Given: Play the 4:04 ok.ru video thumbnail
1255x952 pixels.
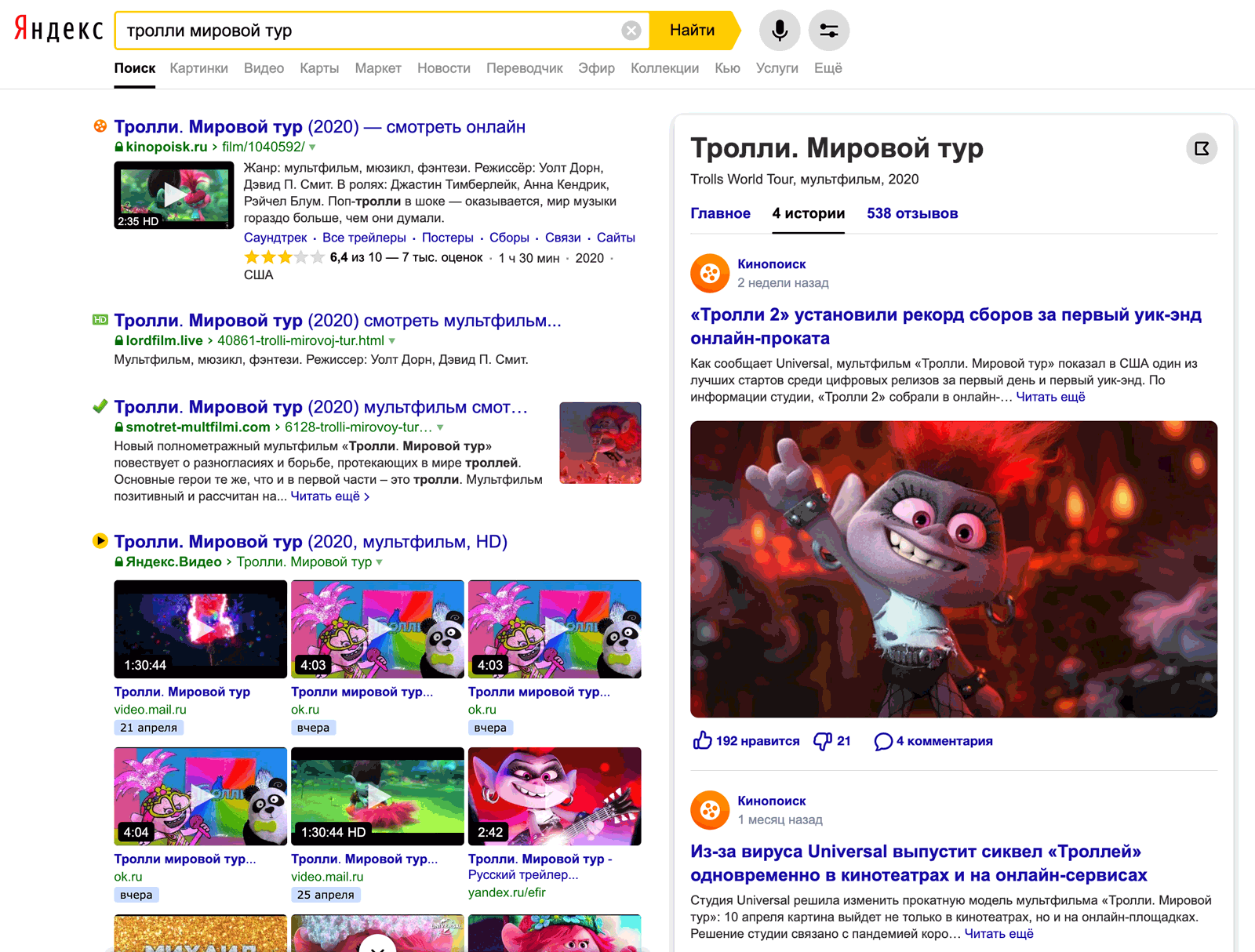Looking at the screenshot, I should 201,796.
